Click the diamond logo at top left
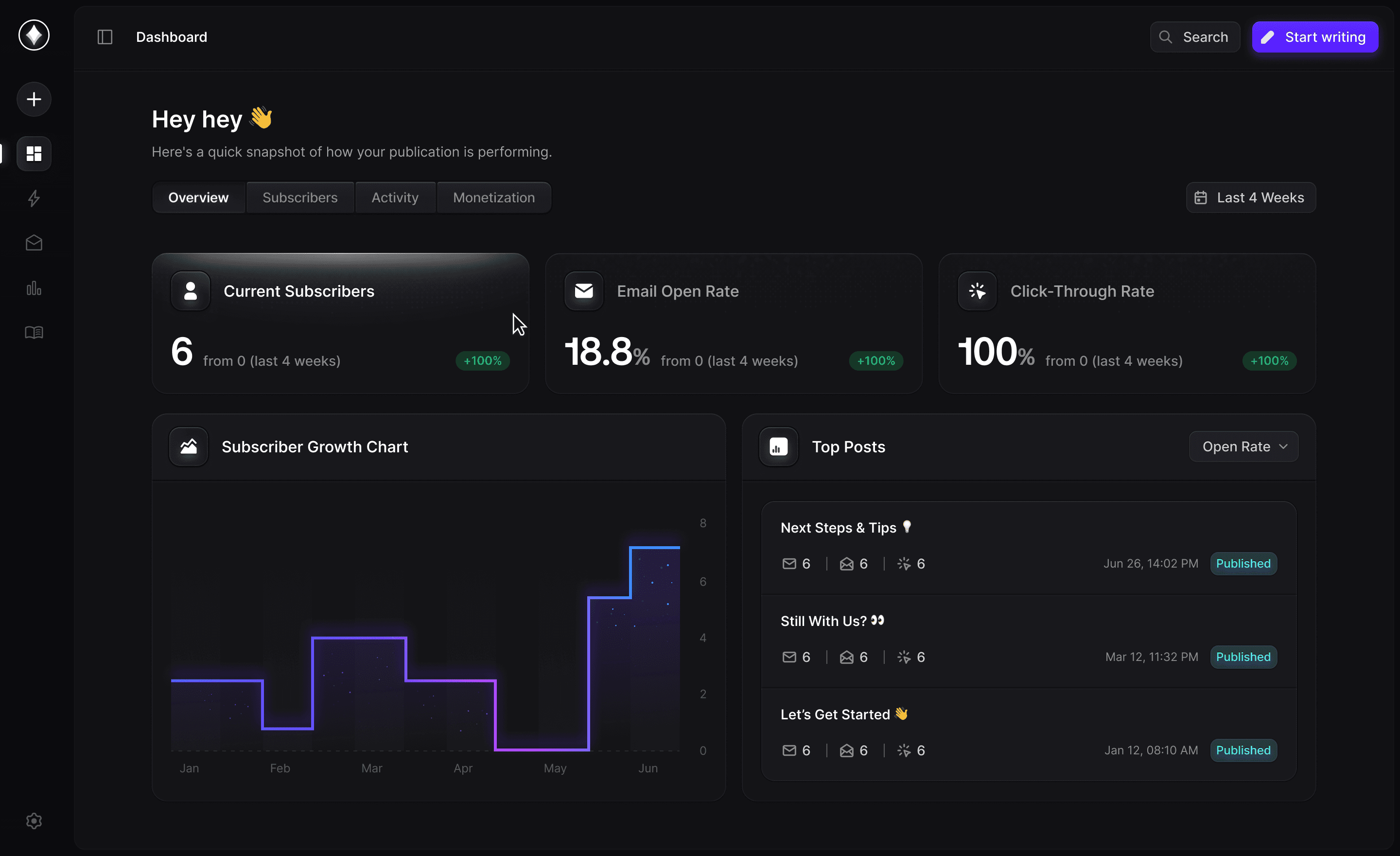The width and height of the screenshot is (1400, 856). (x=34, y=35)
